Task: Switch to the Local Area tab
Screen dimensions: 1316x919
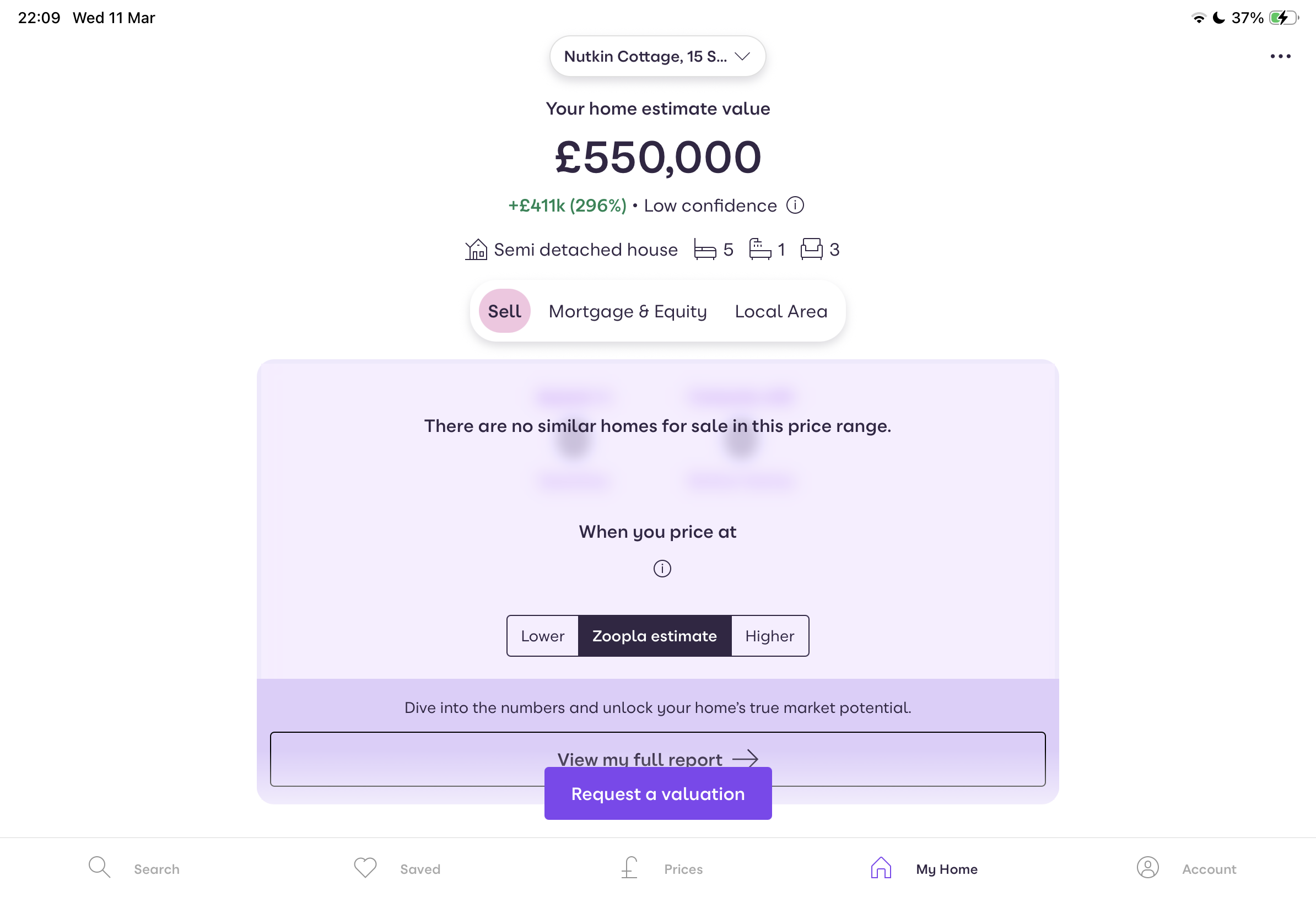Action: tap(781, 311)
